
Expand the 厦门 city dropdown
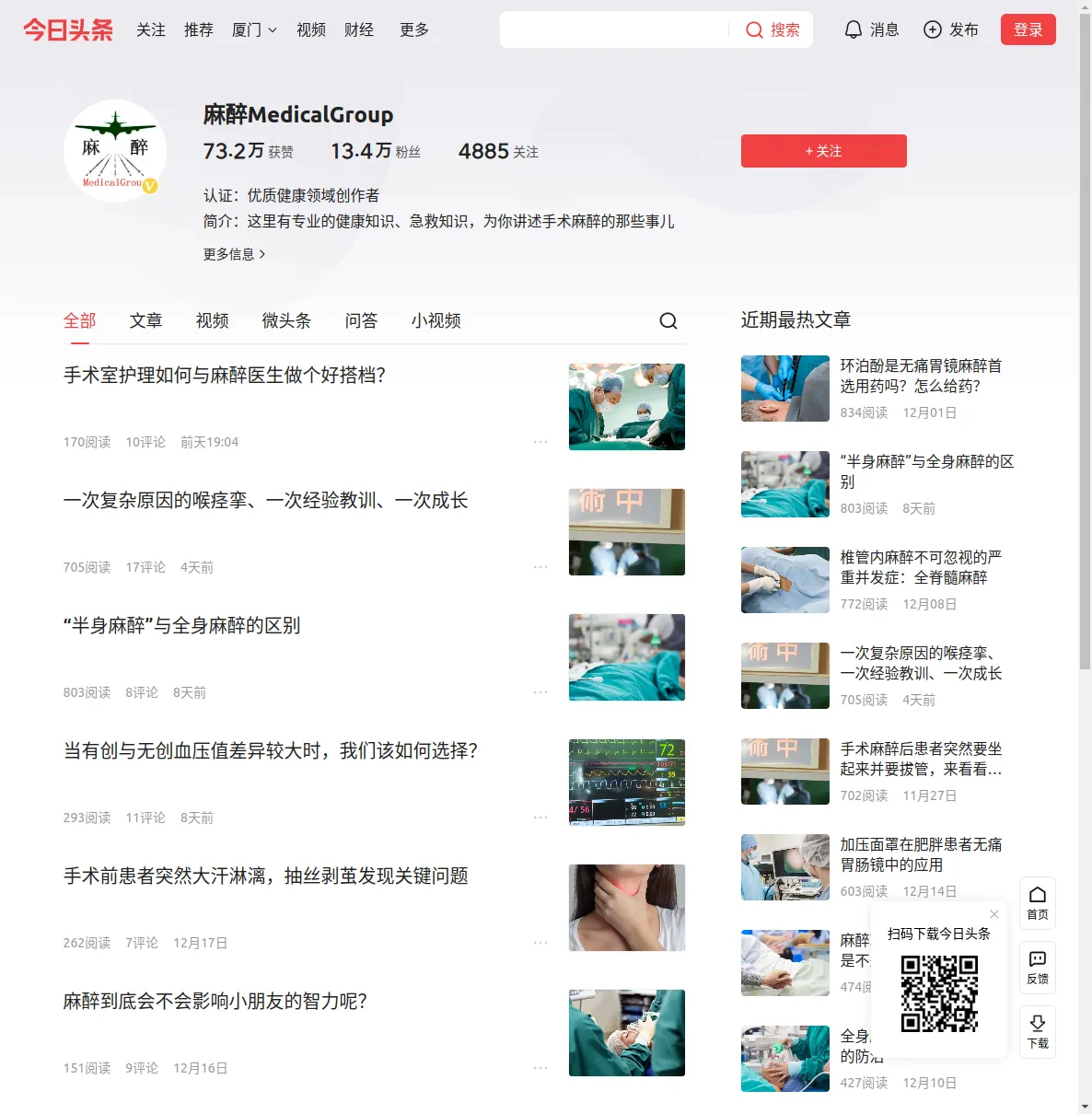(x=254, y=30)
